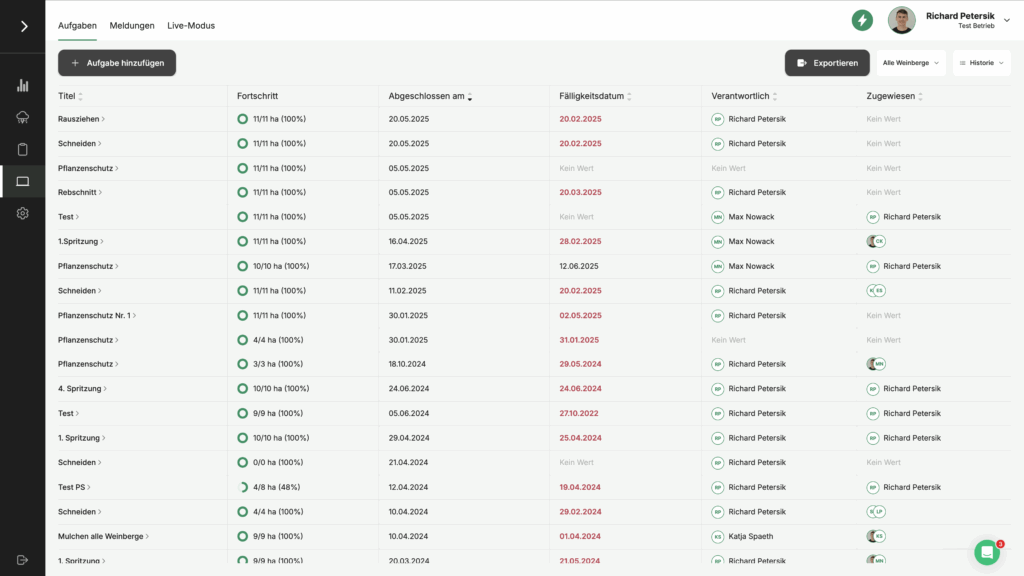Click the Exportieren button
The width and height of the screenshot is (1024, 576).
tap(827, 63)
